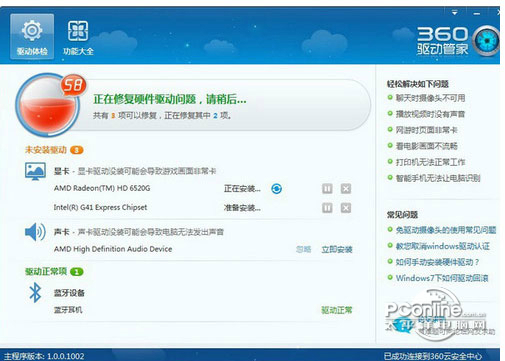
Task: Pause the Intel G41 Express Chipset install
Action: point(327,208)
